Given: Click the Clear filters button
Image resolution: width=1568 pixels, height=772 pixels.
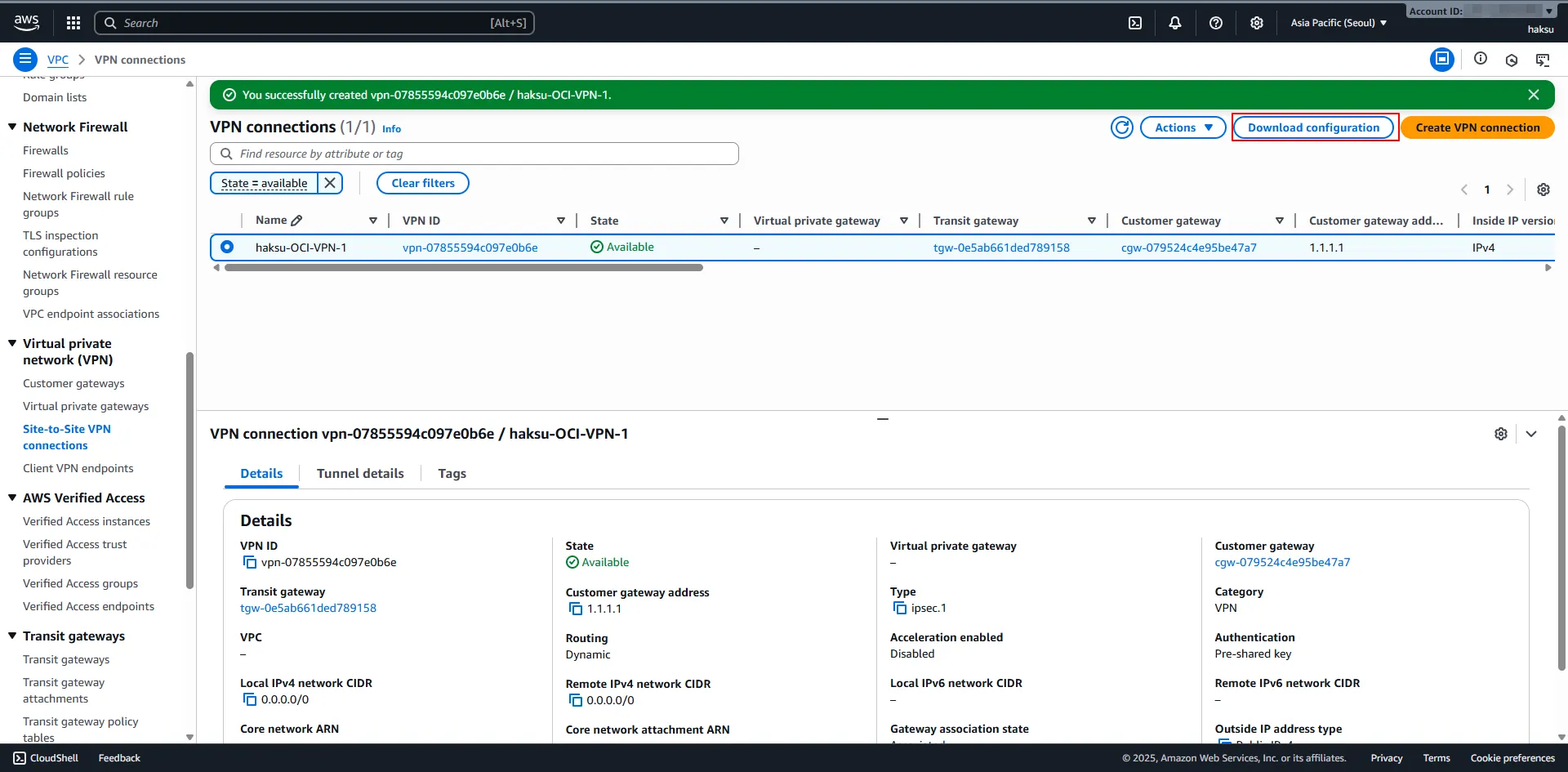Looking at the screenshot, I should coord(423,183).
